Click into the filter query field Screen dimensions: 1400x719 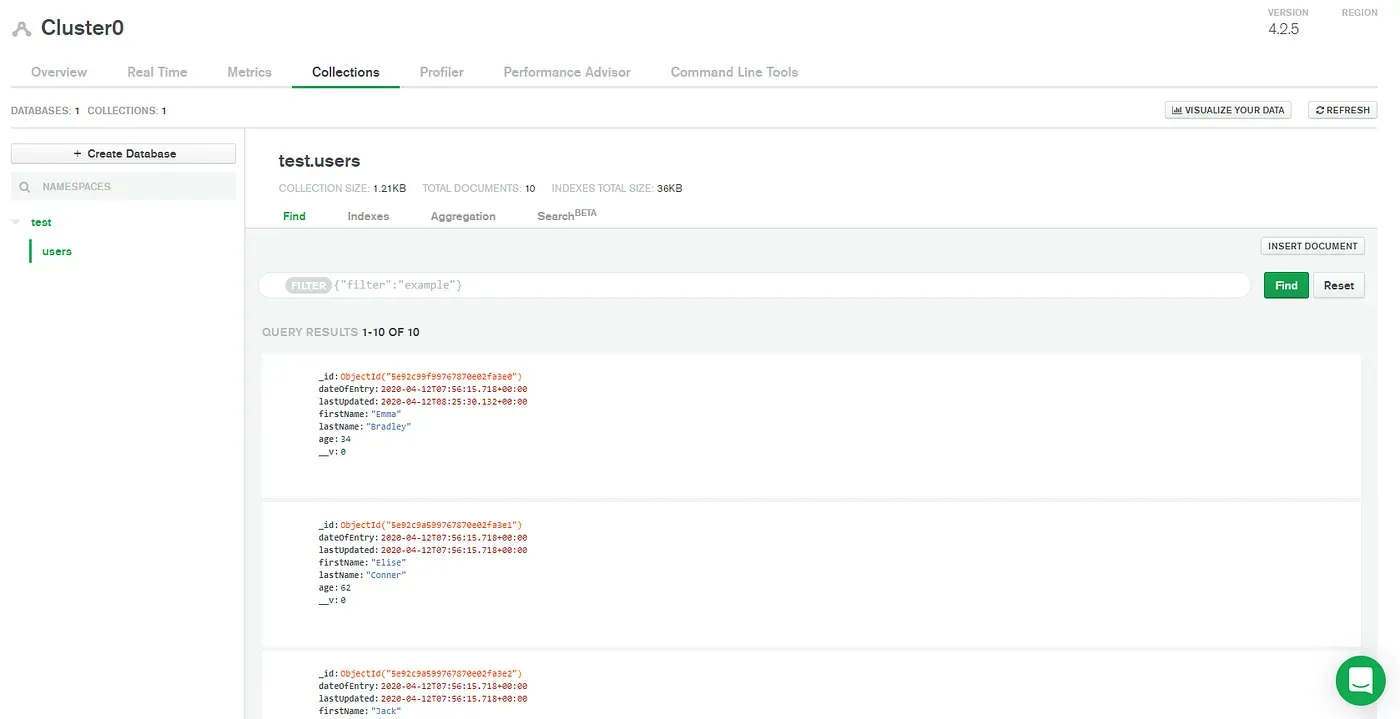click(754, 285)
